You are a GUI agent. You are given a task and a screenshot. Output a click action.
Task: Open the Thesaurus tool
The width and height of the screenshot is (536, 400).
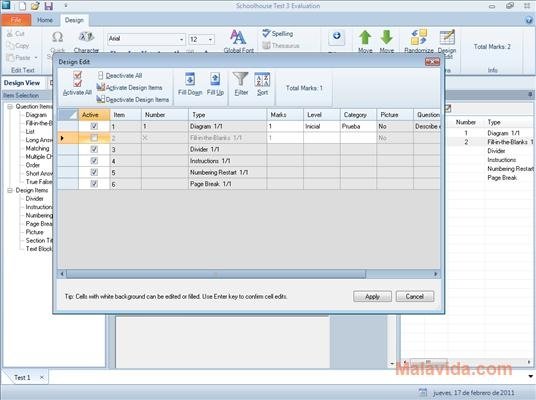click(x=281, y=45)
